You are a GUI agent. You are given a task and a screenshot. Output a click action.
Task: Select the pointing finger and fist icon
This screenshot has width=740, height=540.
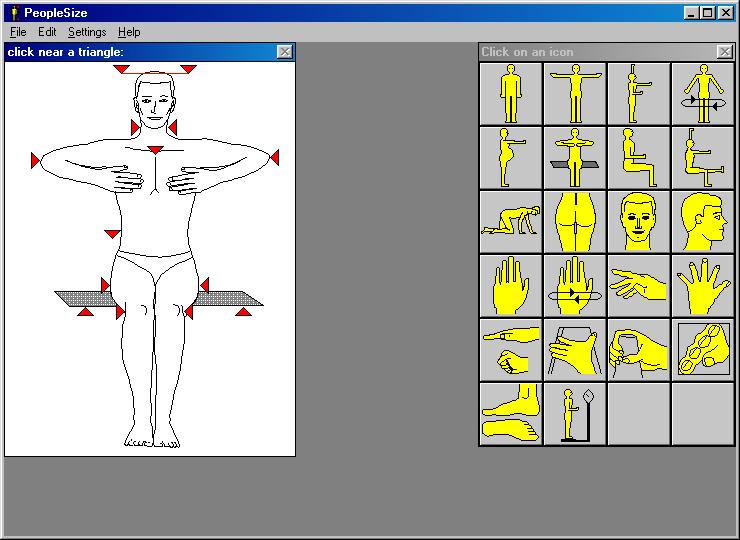[x=511, y=350]
